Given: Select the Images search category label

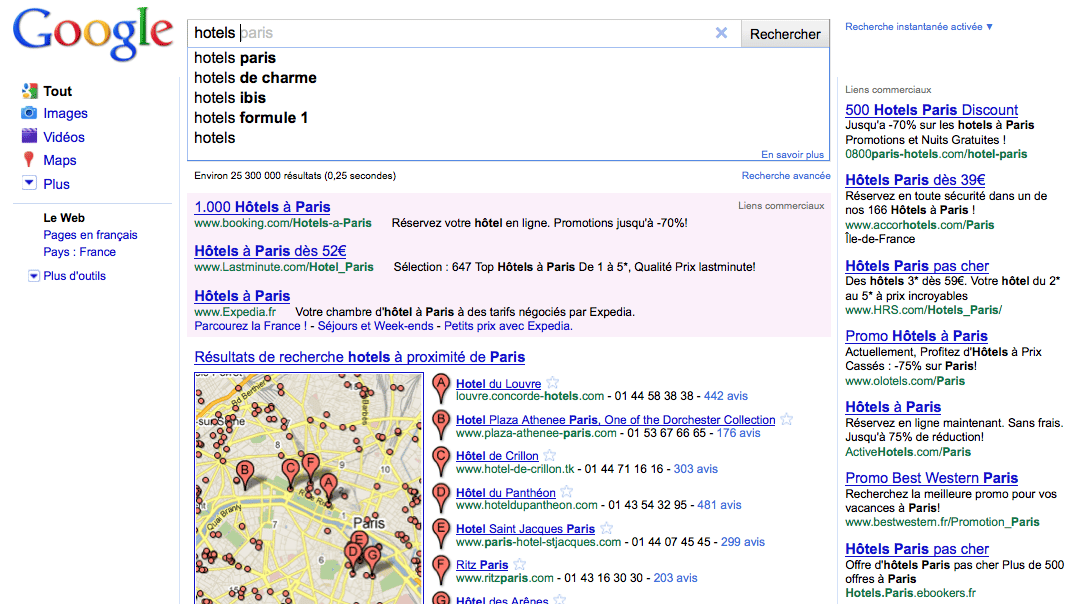Looking at the screenshot, I should (66, 113).
